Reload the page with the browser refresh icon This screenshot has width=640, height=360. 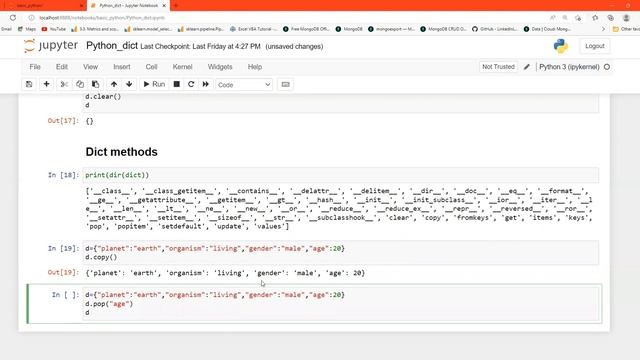pyautogui.click(x=13, y=18)
